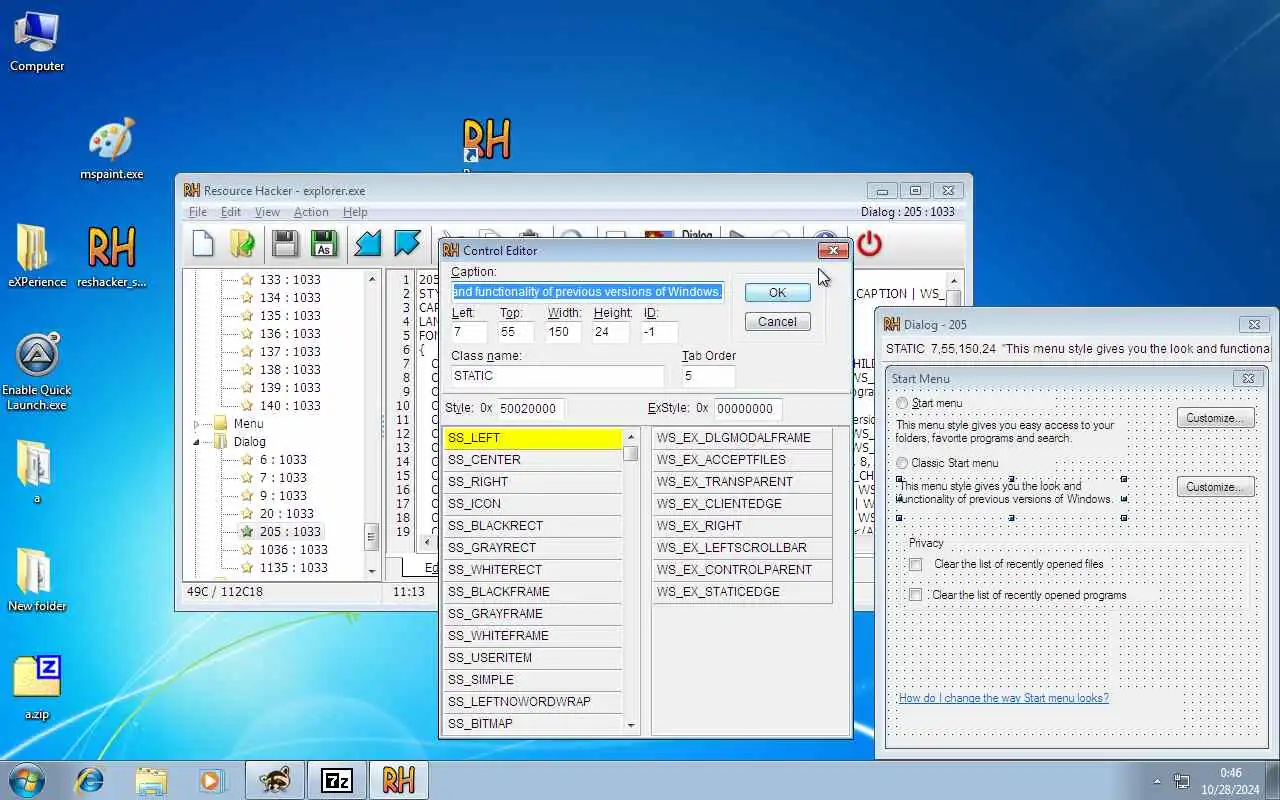Toggle the SS_RIGHT style flag
The image size is (1280, 800).
[x=533, y=482]
